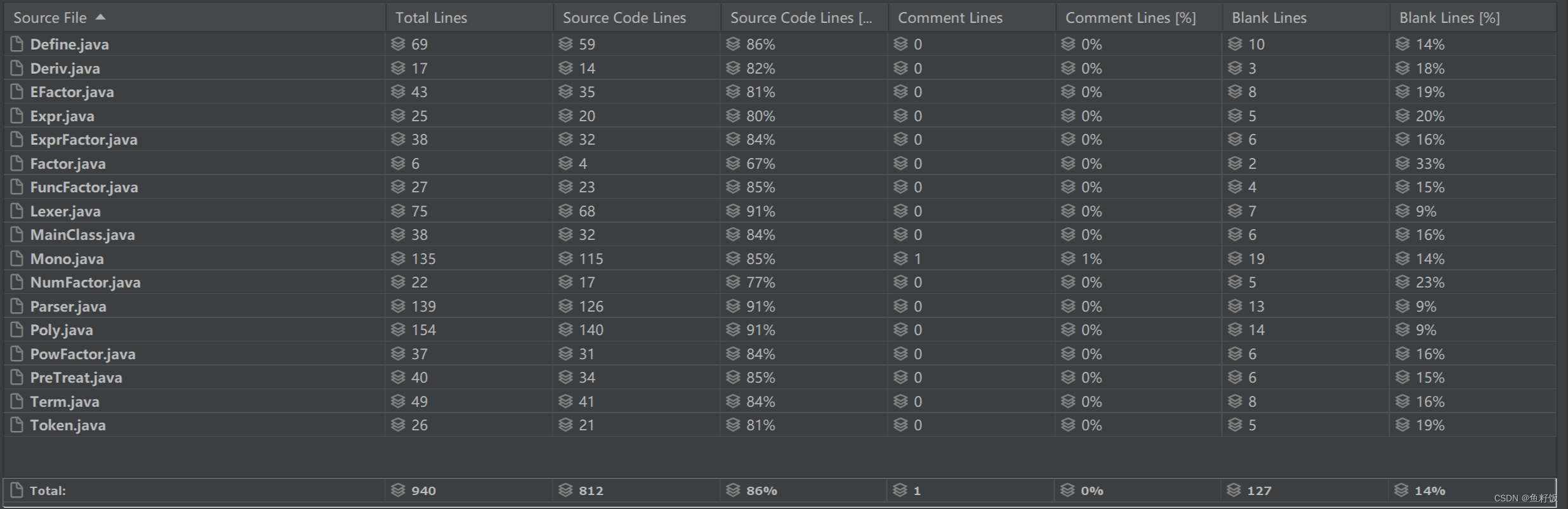The height and width of the screenshot is (509, 1568).
Task: Sort by Blank Lines column header
Action: pyautogui.click(x=1306, y=18)
